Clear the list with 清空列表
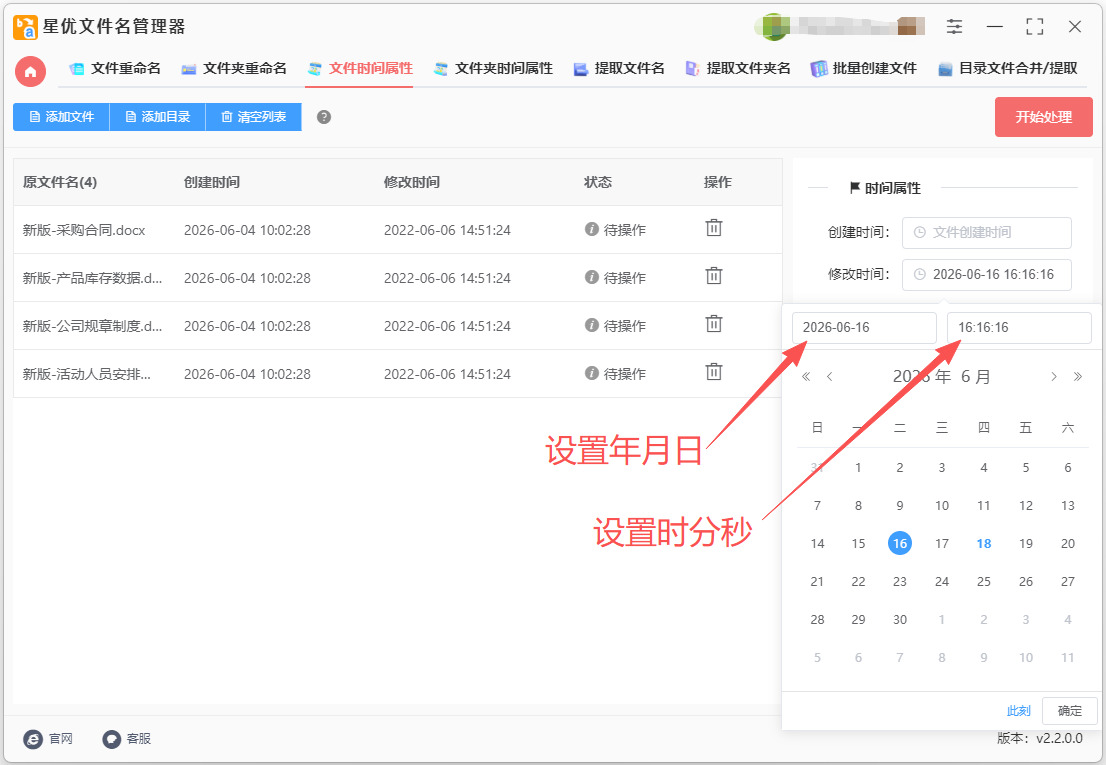1106x765 pixels. [254, 117]
